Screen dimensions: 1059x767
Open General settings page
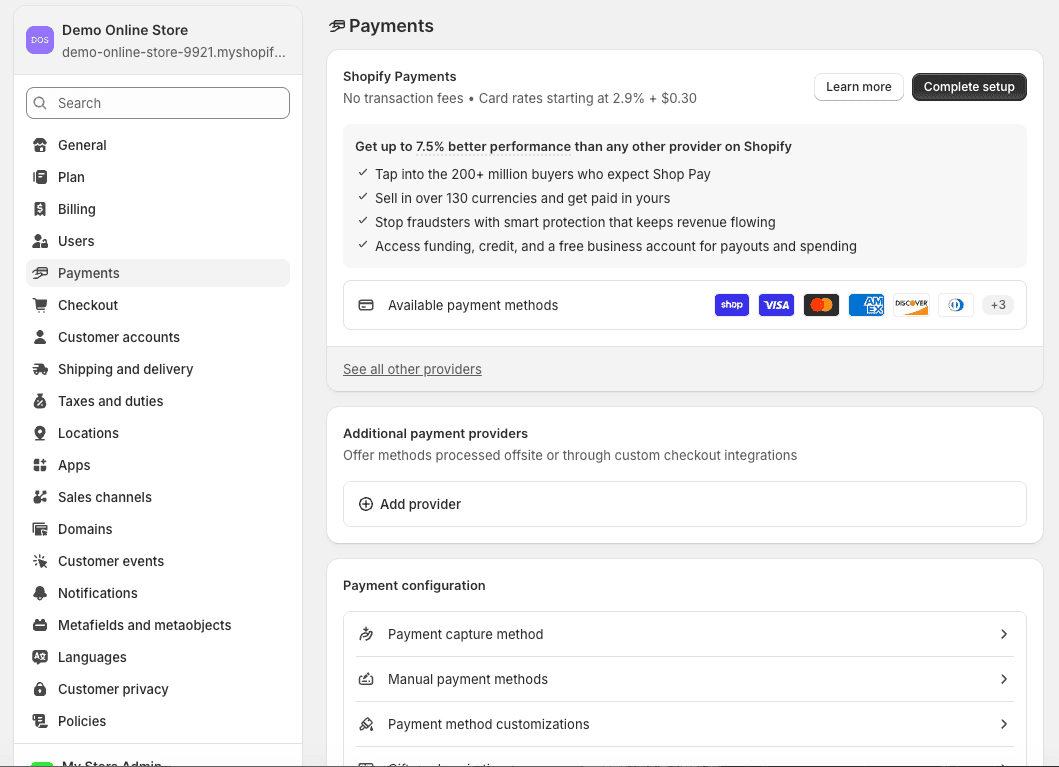[158, 145]
